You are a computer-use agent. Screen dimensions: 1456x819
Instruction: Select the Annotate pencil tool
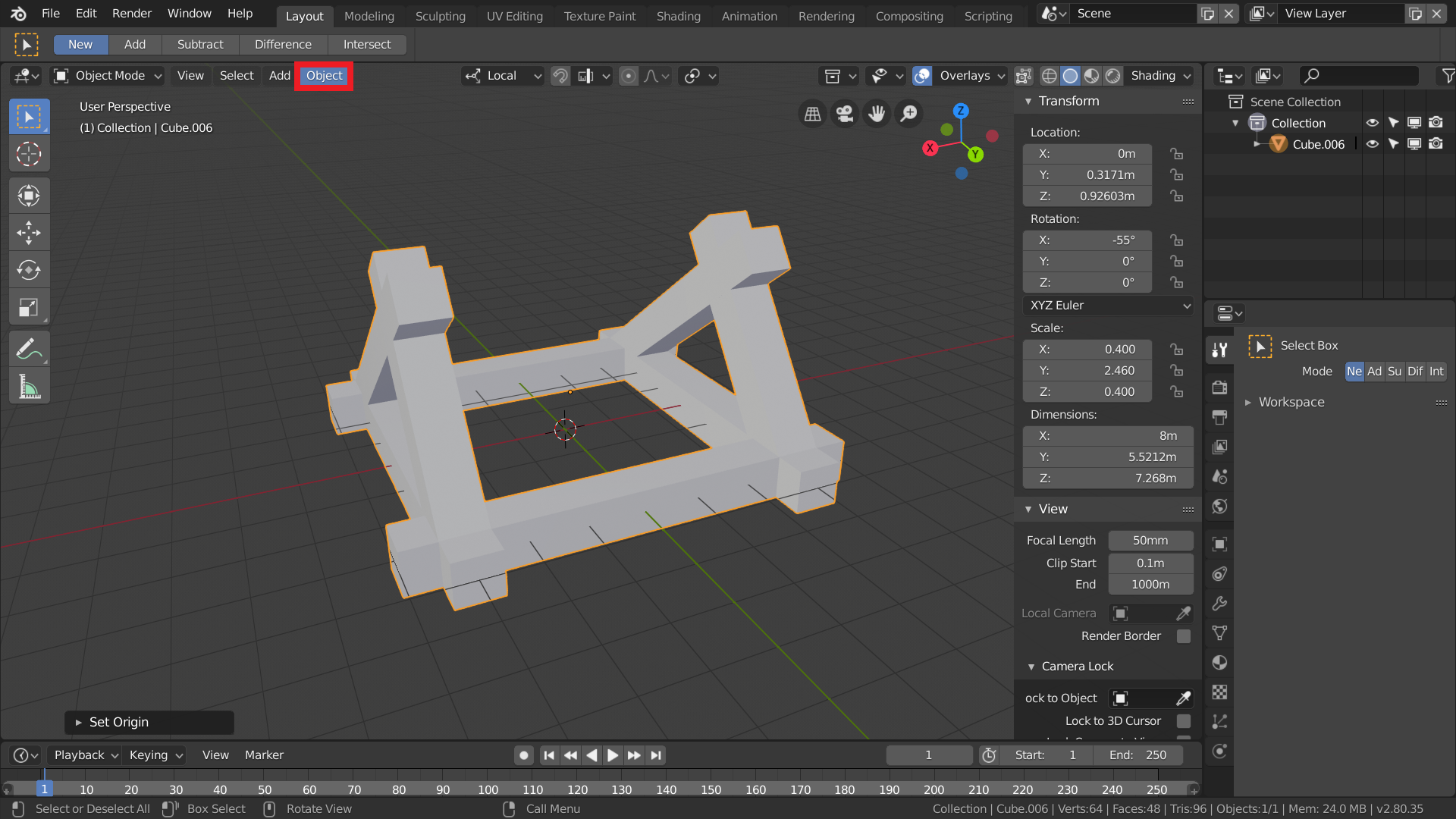pyautogui.click(x=29, y=349)
